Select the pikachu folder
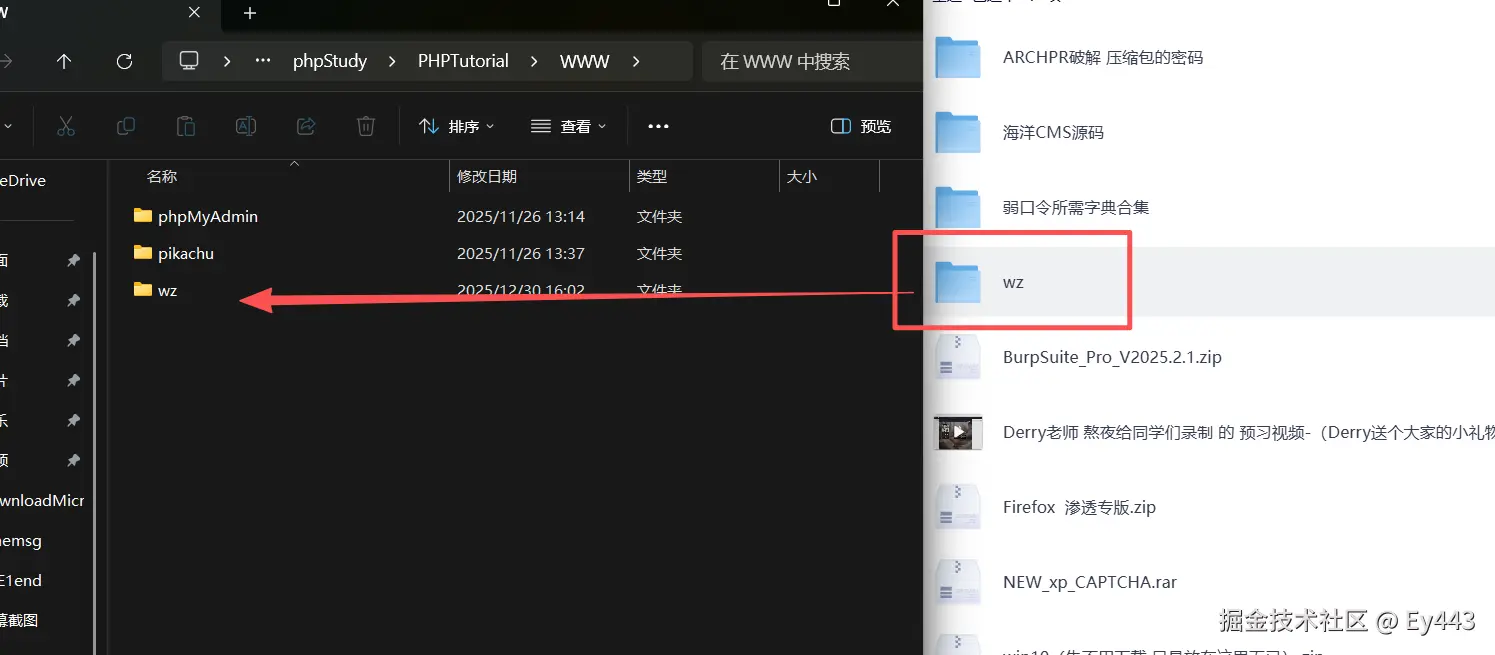The width and height of the screenshot is (1495, 655). coord(186,254)
